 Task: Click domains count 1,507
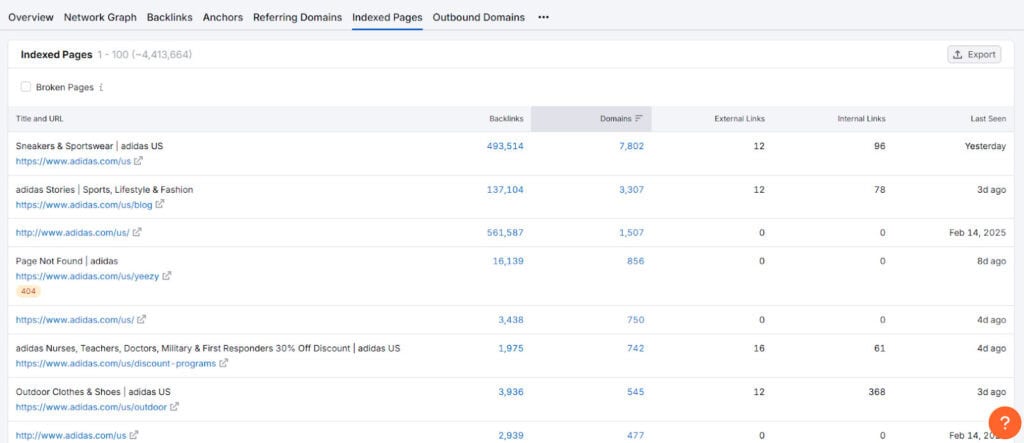click(632, 233)
